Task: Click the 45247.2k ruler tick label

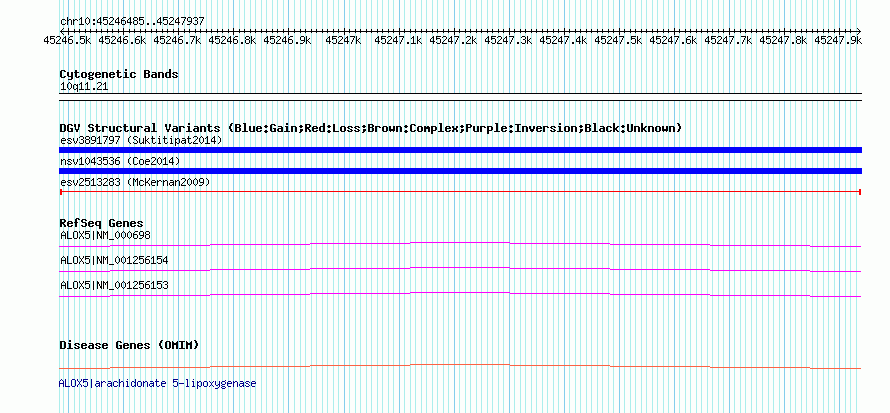Action: click(x=454, y=40)
